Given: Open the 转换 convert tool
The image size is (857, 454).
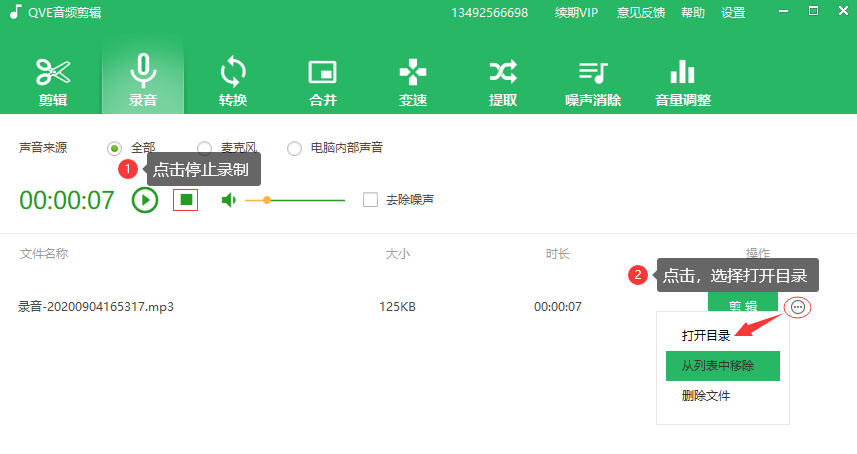Looking at the screenshot, I should point(232,81).
